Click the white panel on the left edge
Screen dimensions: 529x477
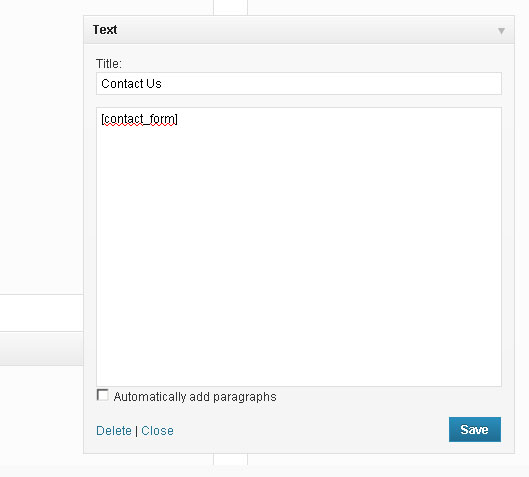point(41,313)
